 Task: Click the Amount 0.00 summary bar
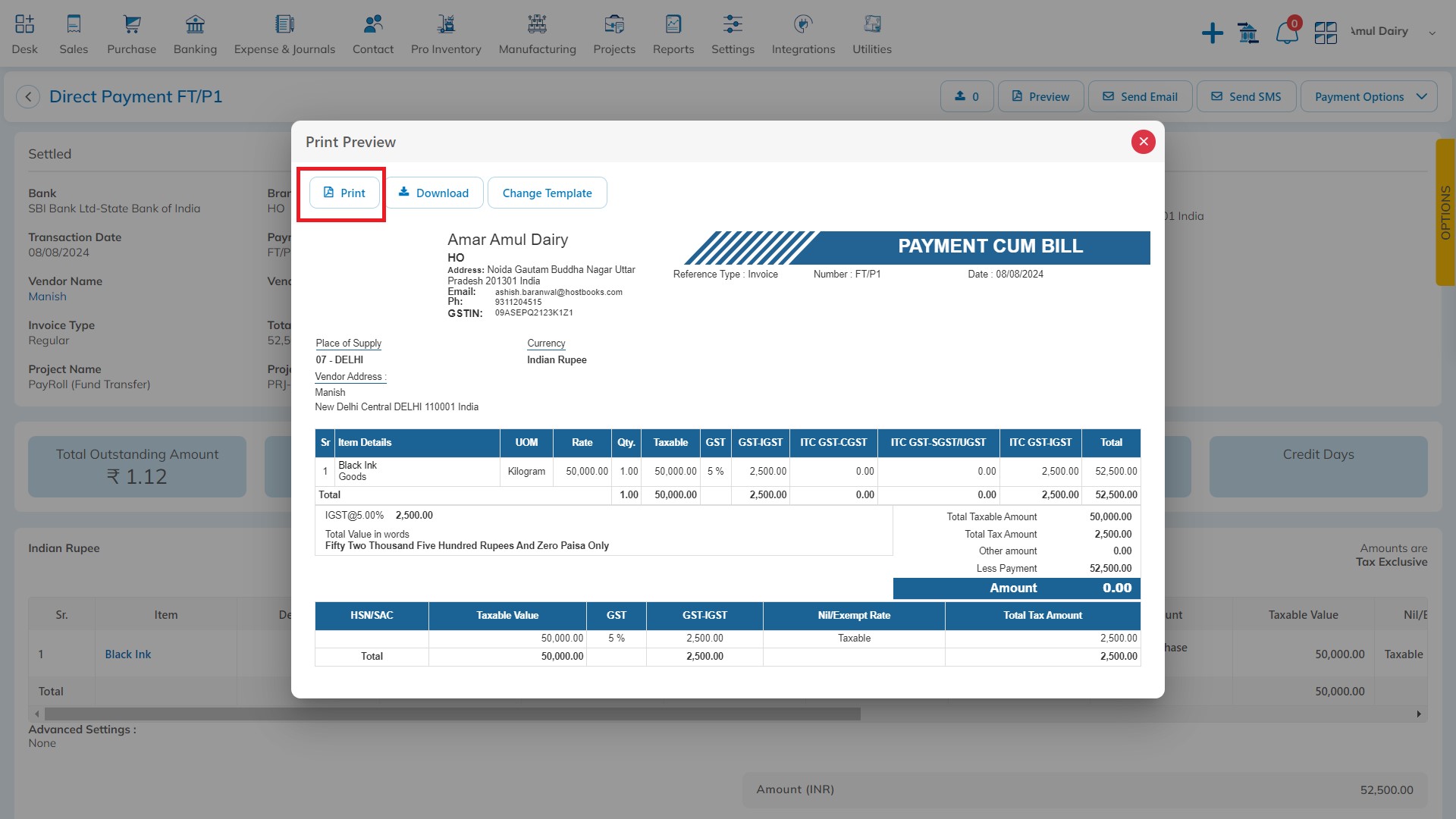point(1016,588)
